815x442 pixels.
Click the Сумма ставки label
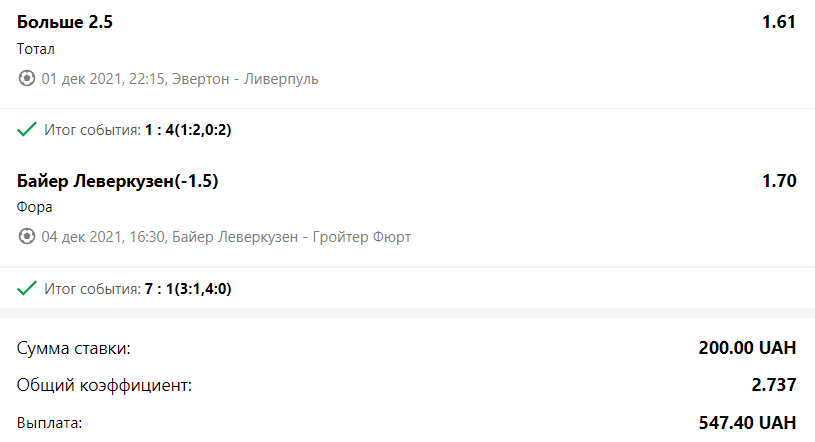73,348
